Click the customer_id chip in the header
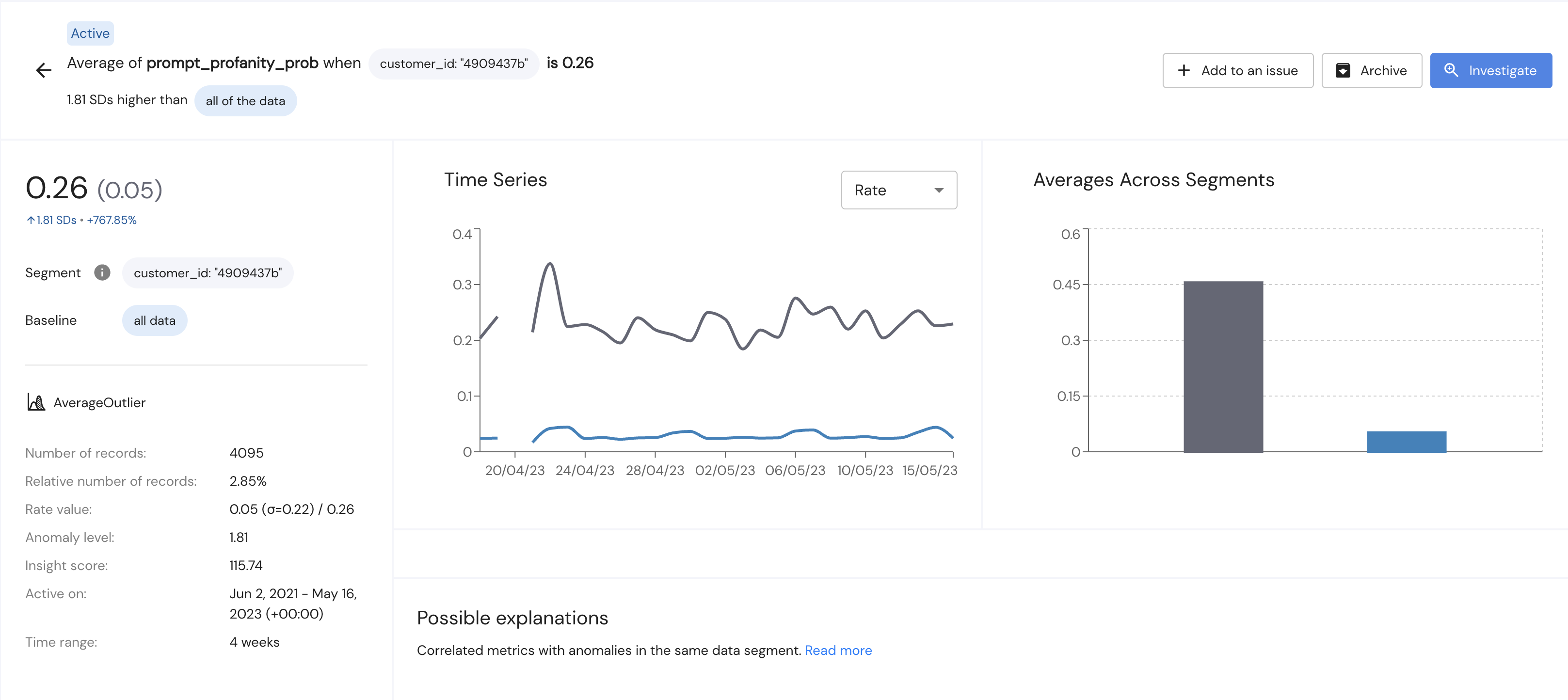 453,64
